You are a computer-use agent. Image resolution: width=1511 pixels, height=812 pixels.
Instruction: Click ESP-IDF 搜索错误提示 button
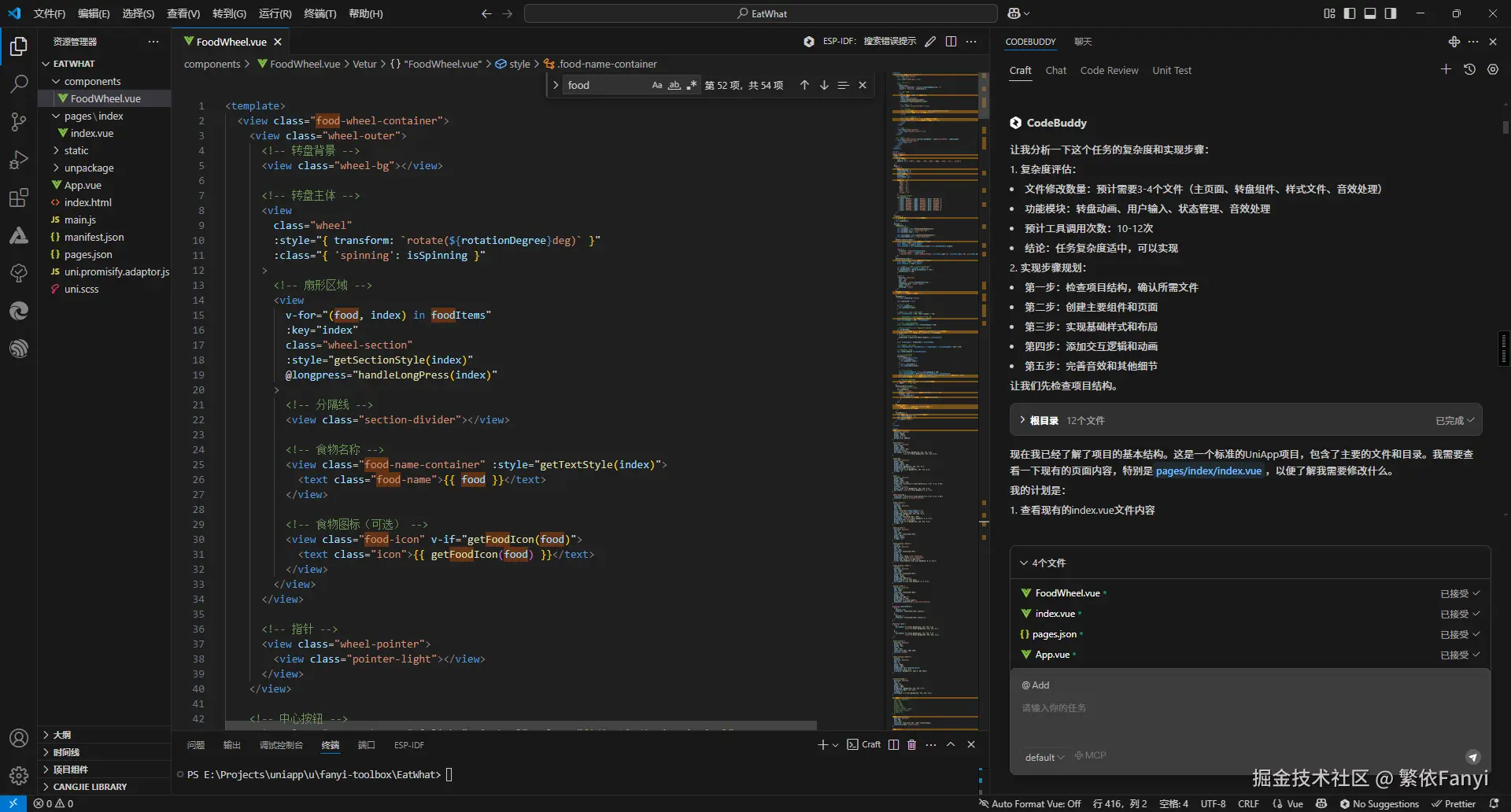(870, 41)
